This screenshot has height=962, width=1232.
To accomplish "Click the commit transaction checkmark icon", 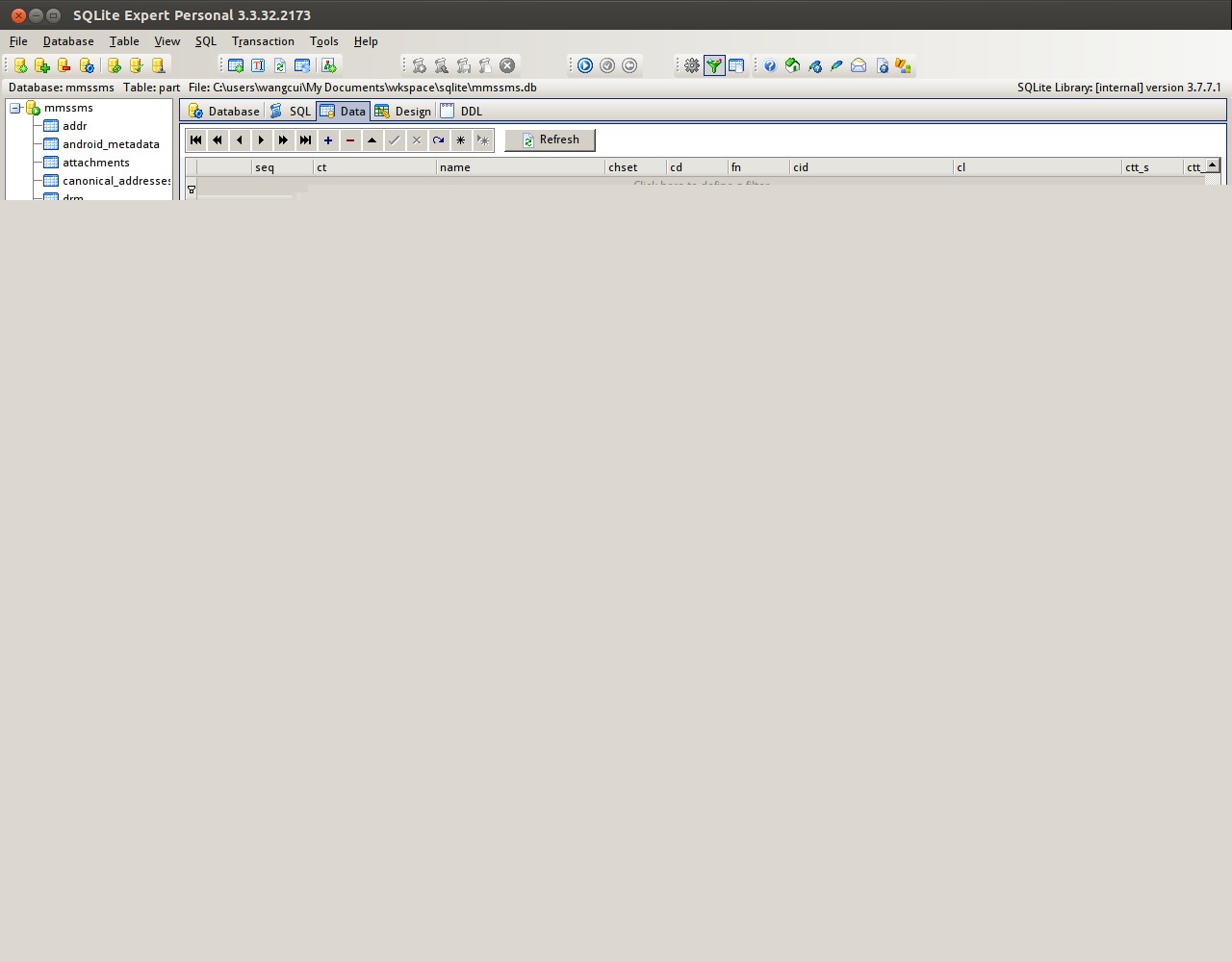I will (607, 65).
